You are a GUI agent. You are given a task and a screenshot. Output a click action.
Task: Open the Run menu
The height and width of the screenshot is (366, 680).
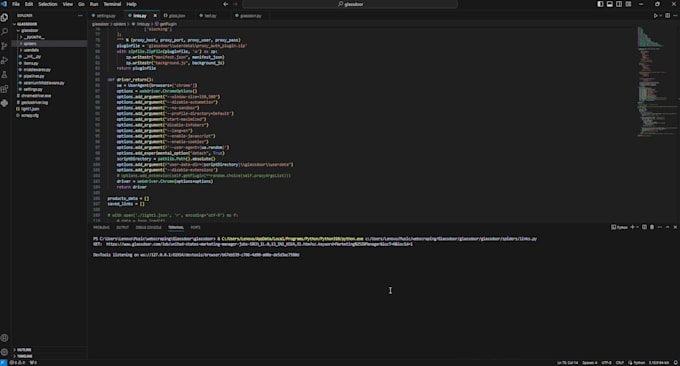94,4
